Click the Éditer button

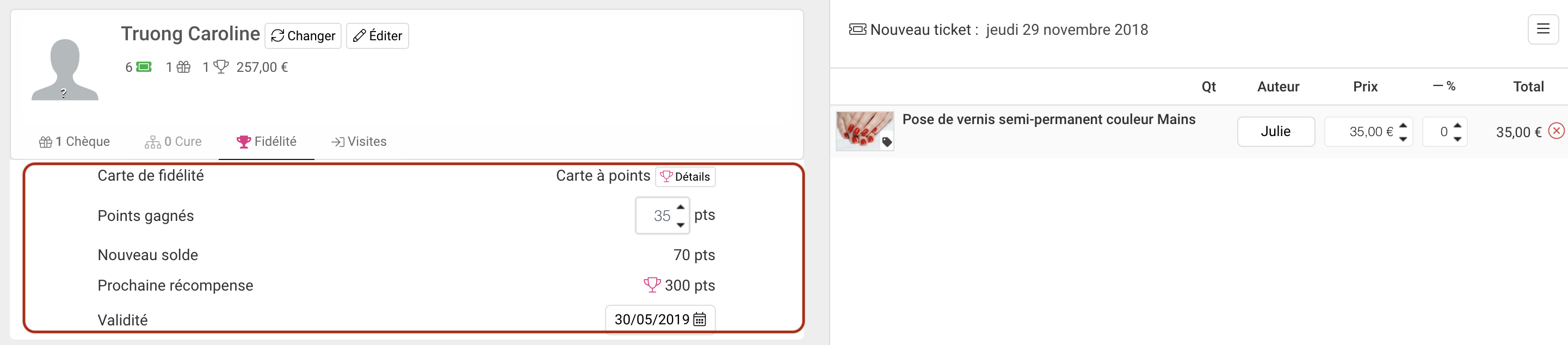pos(378,36)
